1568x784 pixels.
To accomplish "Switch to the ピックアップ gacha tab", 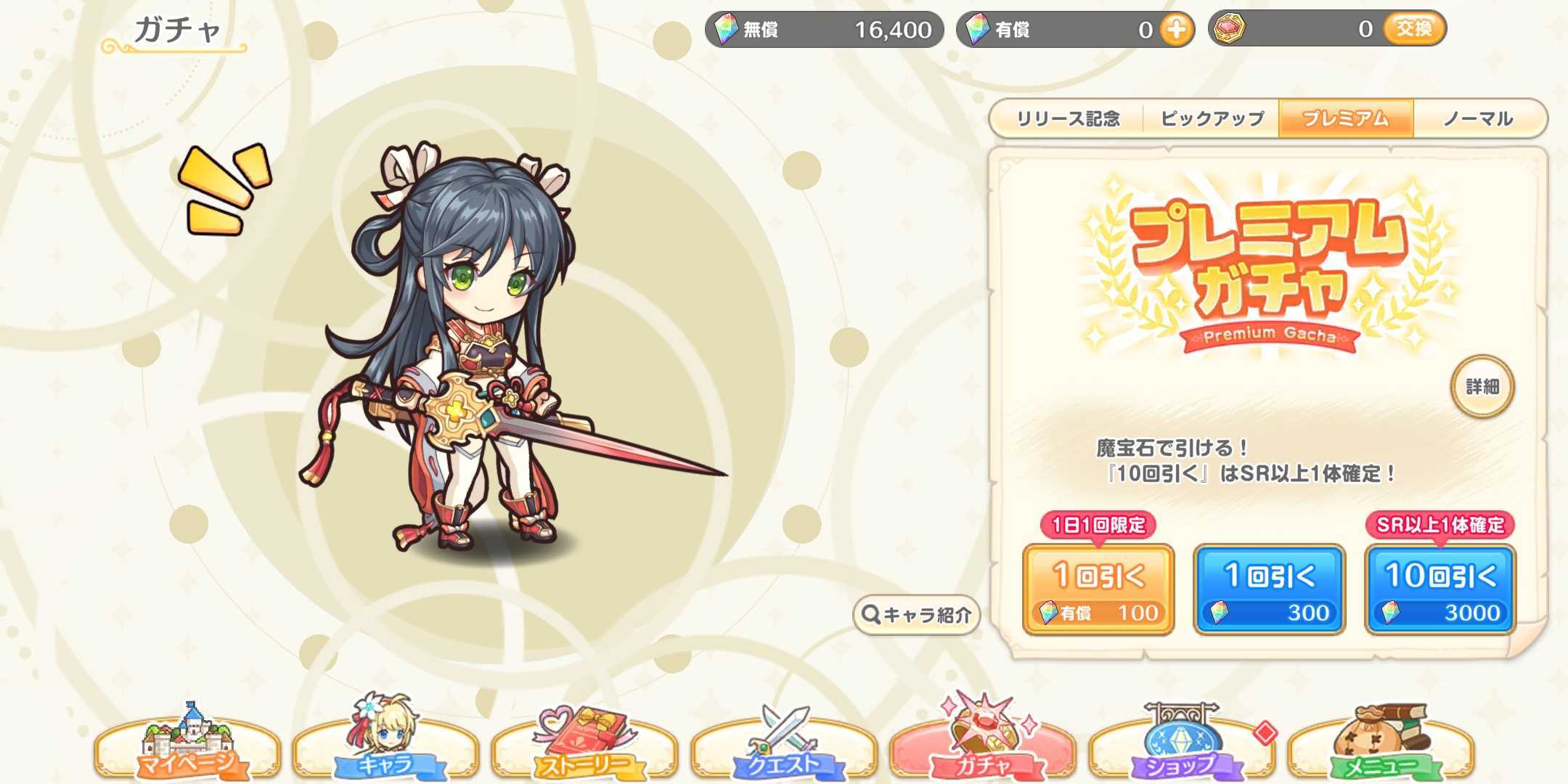I will pos(1211,118).
